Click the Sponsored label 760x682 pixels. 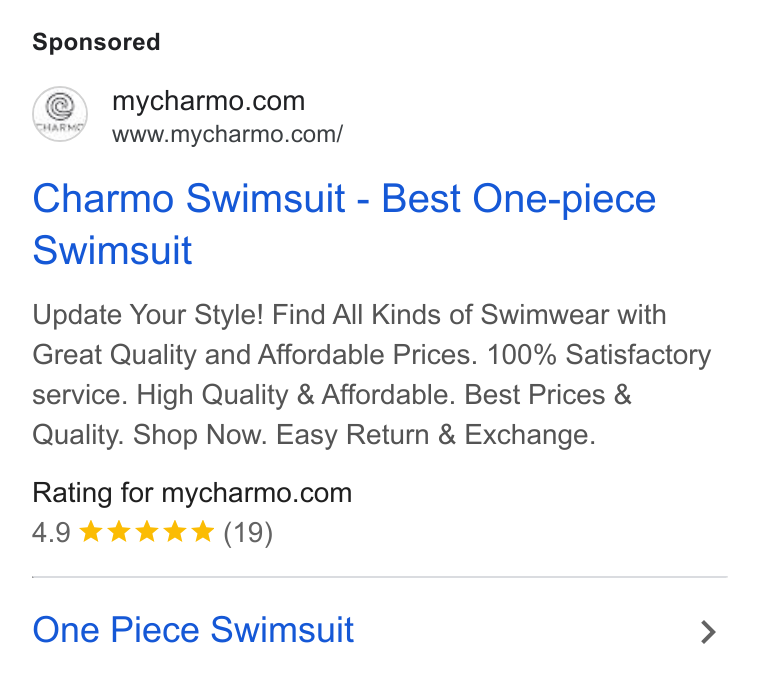click(96, 42)
